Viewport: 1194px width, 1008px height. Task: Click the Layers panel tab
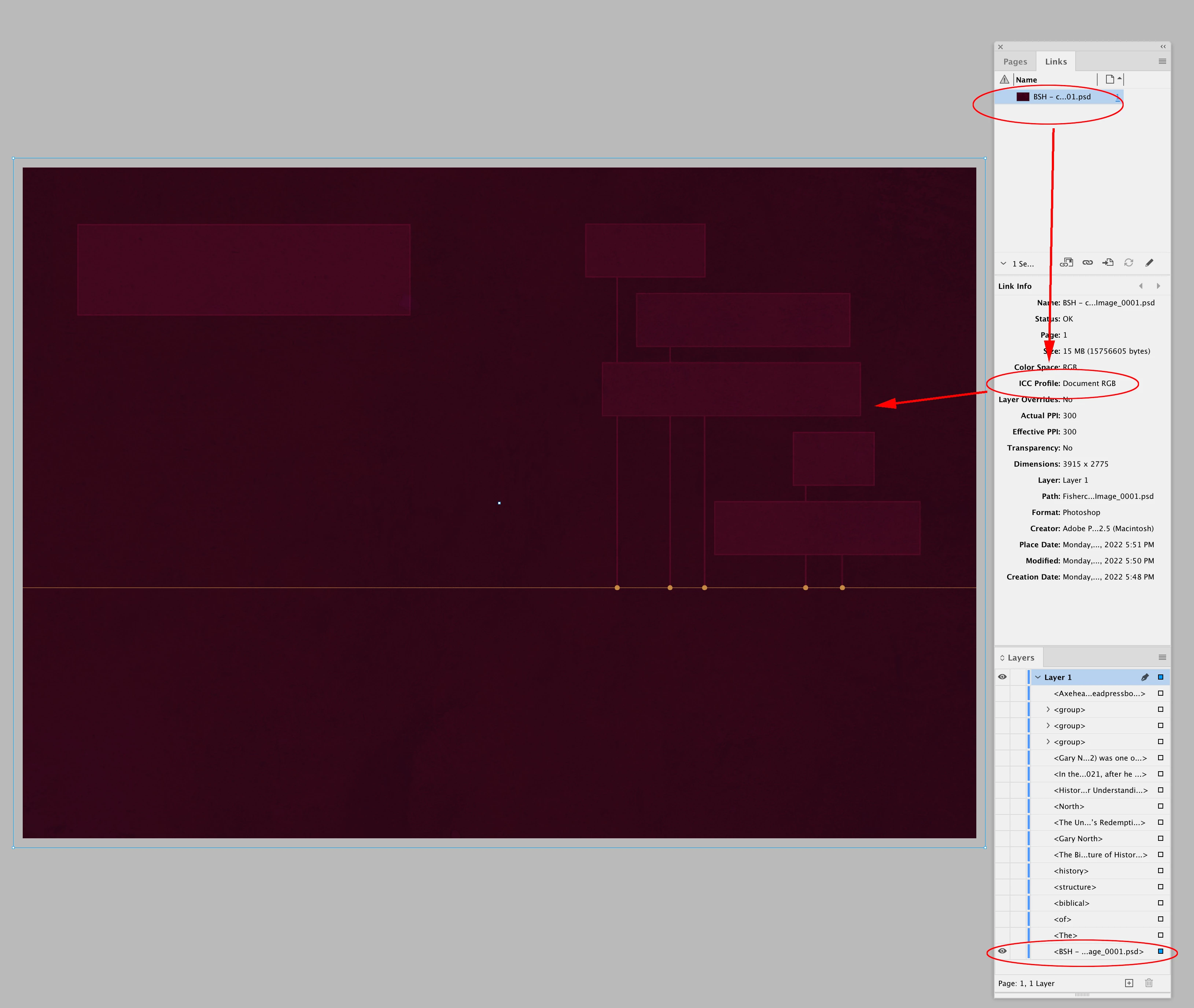click(1020, 658)
